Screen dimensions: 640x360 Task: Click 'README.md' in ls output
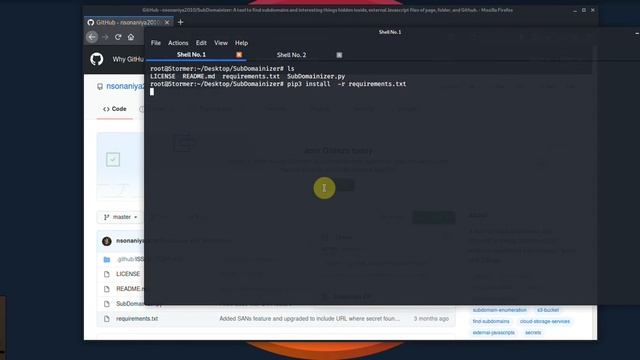[x=199, y=76]
